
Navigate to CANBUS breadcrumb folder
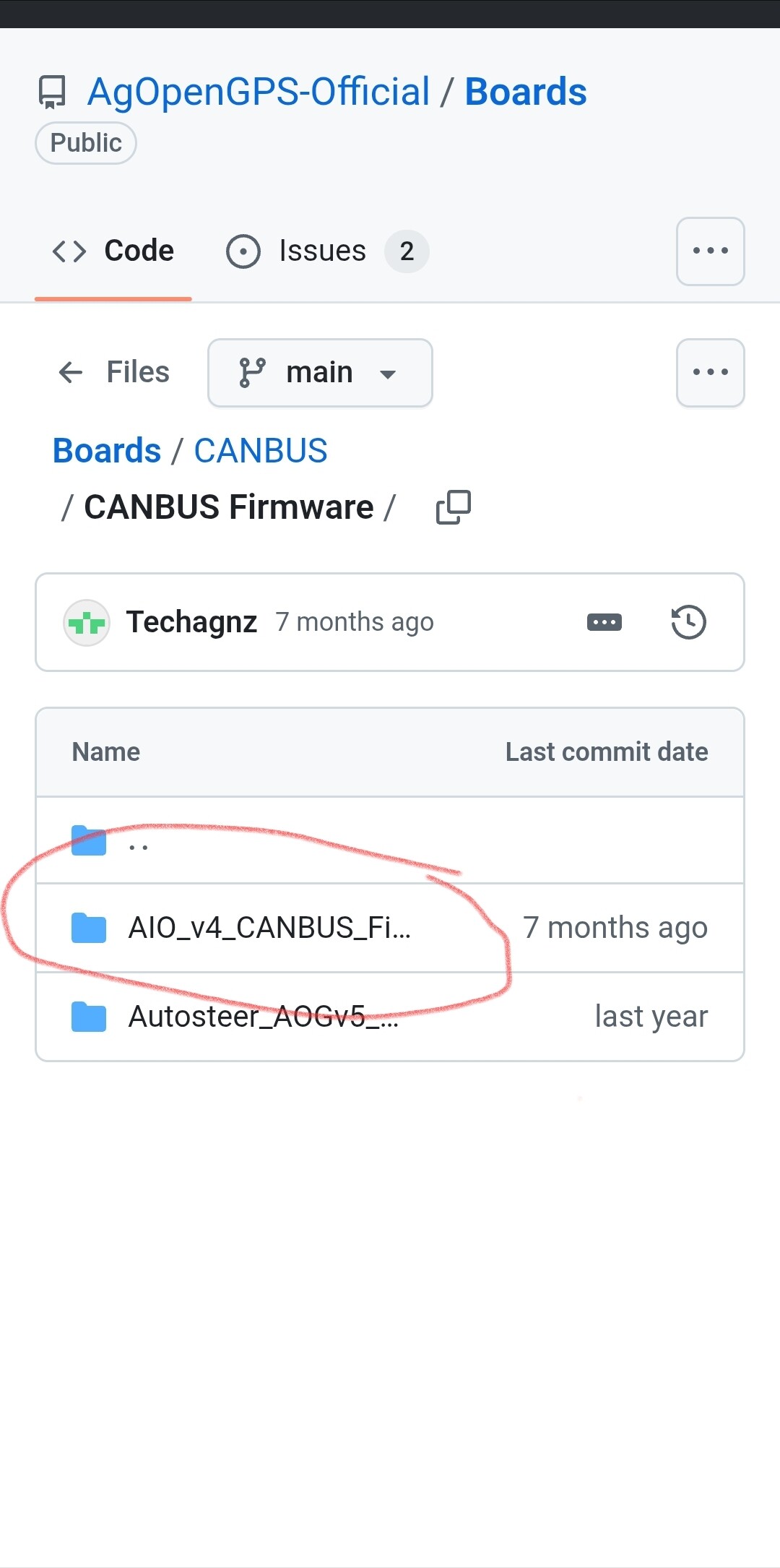click(260, 451)
